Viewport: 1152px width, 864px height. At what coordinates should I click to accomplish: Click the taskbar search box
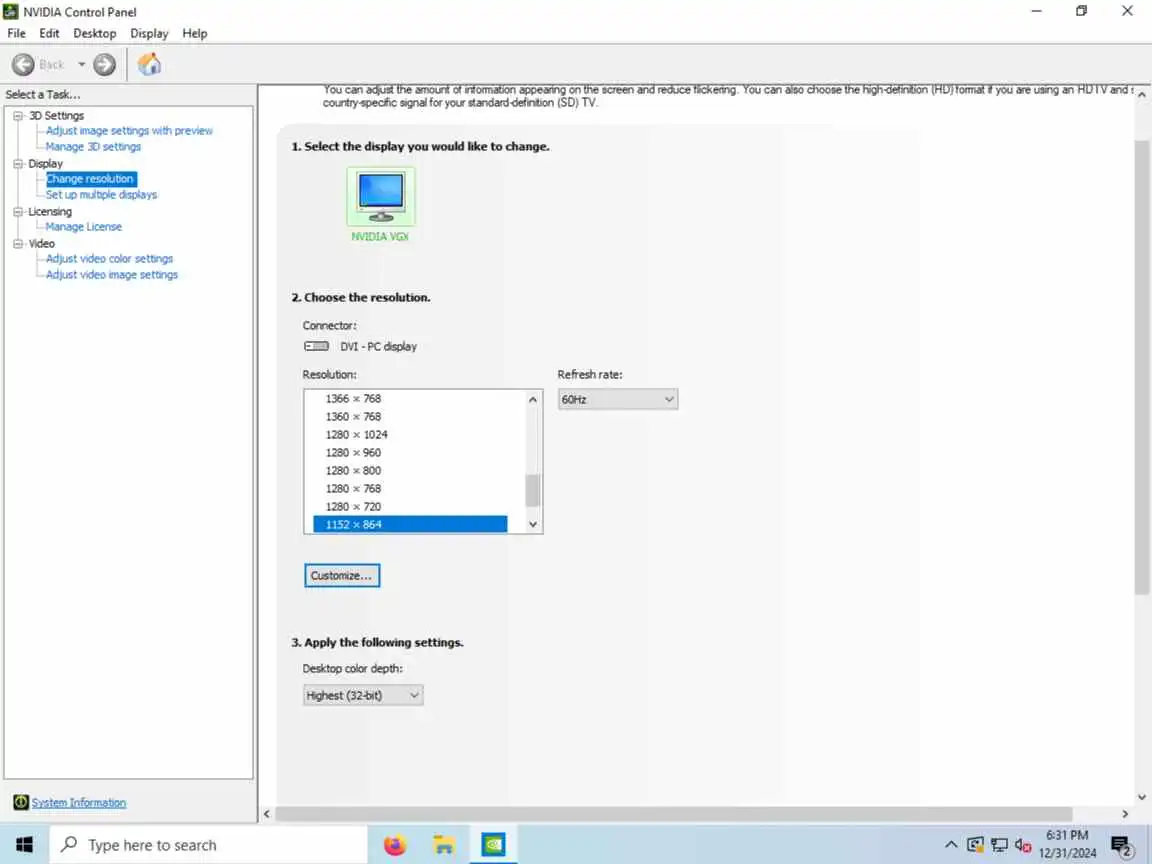[x=208, y=845]
